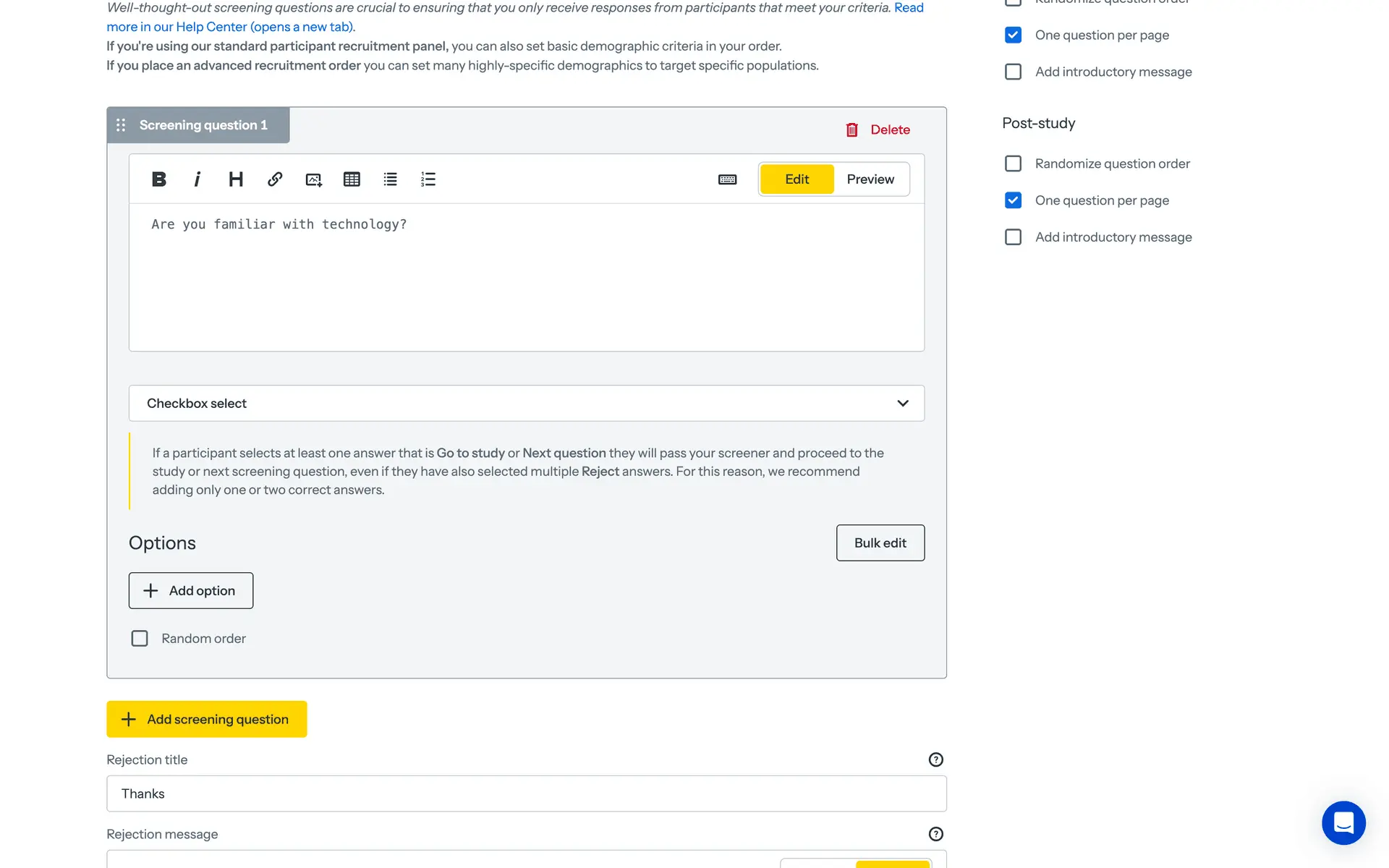Show help tooltip for Rejection title
The image size is (1389, 868).
(935, 759)
